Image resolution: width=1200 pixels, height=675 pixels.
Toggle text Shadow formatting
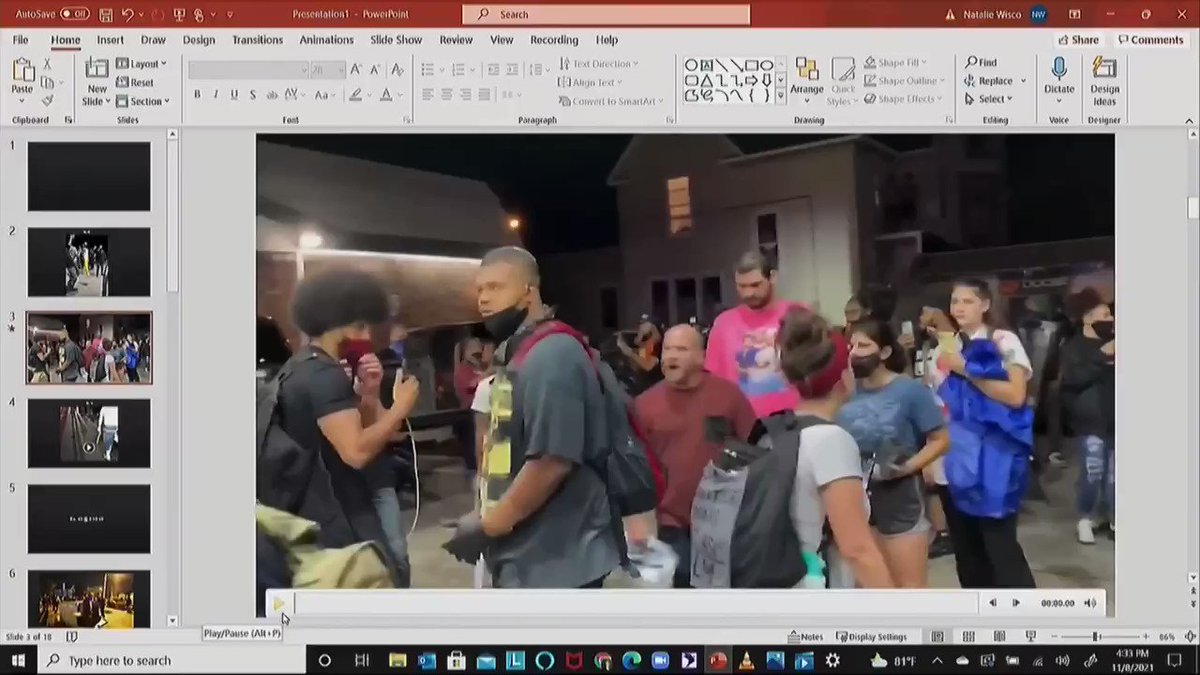pos(253,95)
